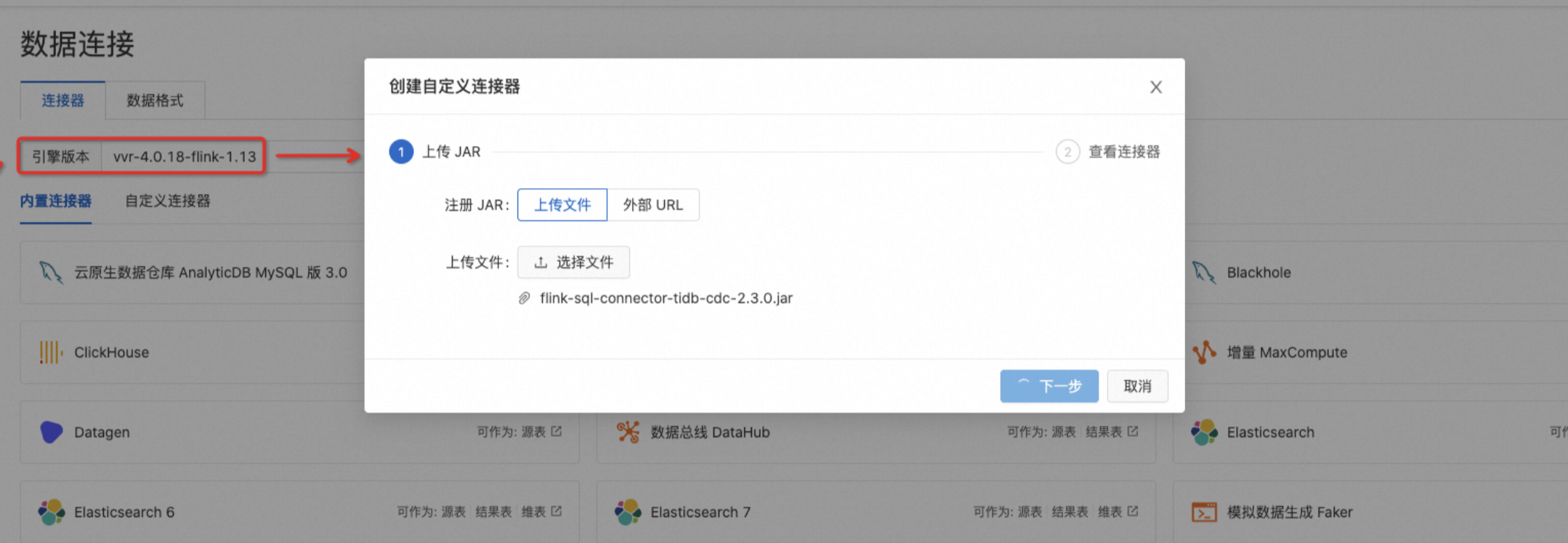Click uploaded file flink-sql-connector-tidb-cdc-2.3.0.jar
The image size is (1568, 543).
coord(666,298)
